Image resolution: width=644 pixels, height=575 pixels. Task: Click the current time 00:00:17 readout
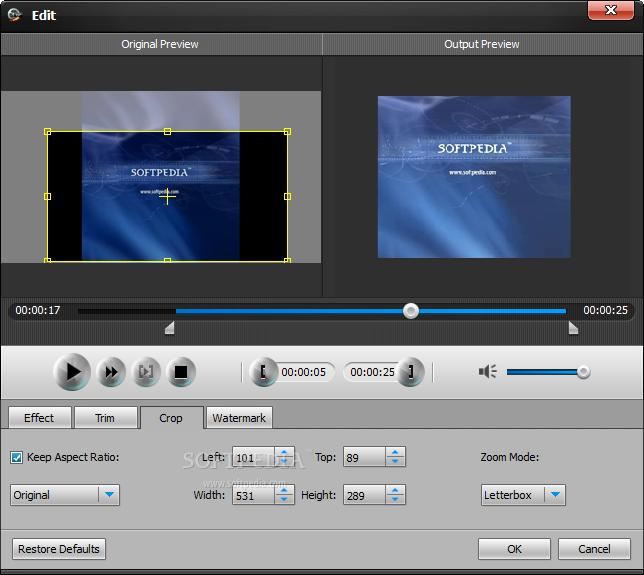tap(38, 310)
